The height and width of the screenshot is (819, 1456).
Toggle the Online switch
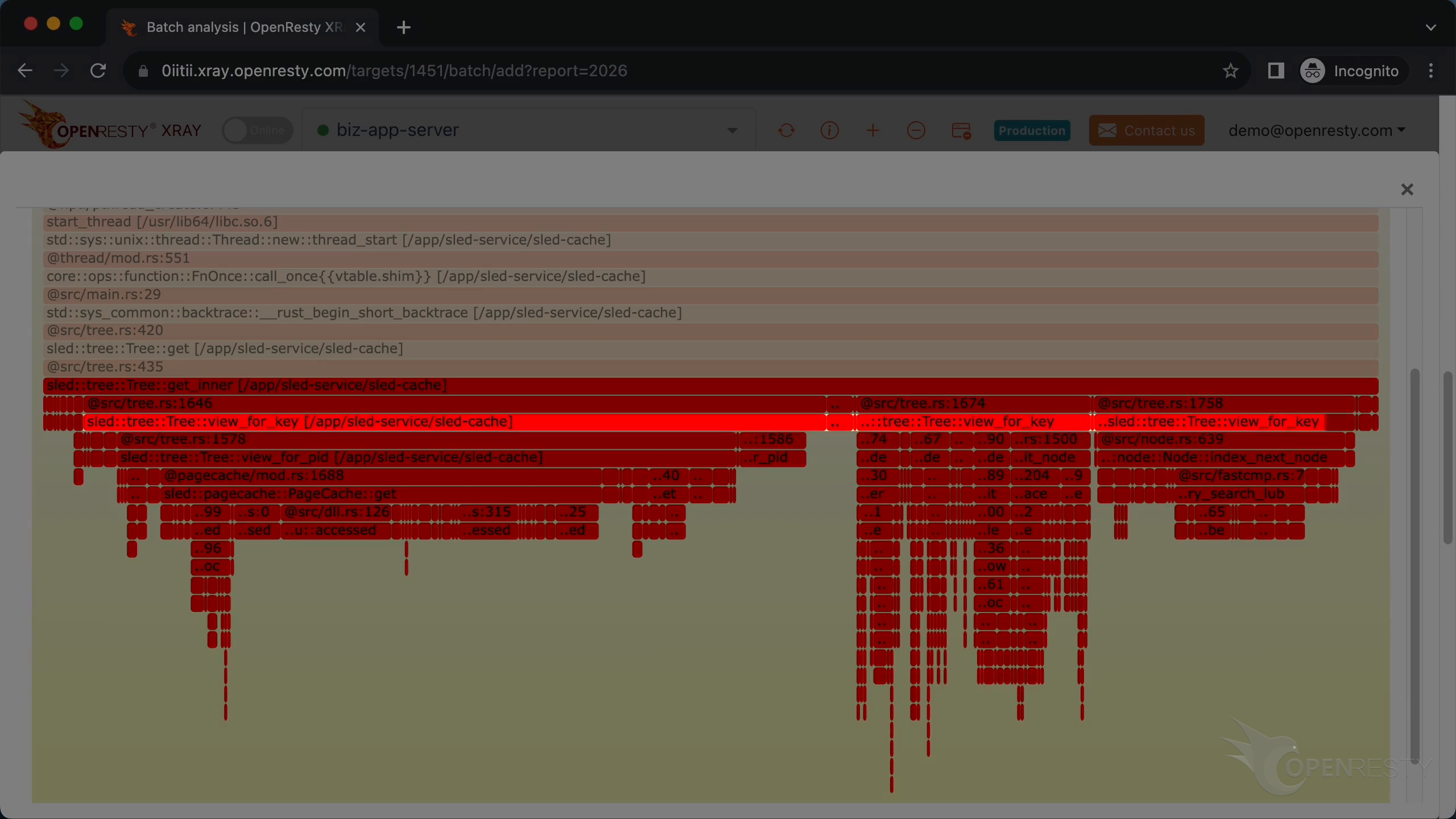tap(257, 130)
